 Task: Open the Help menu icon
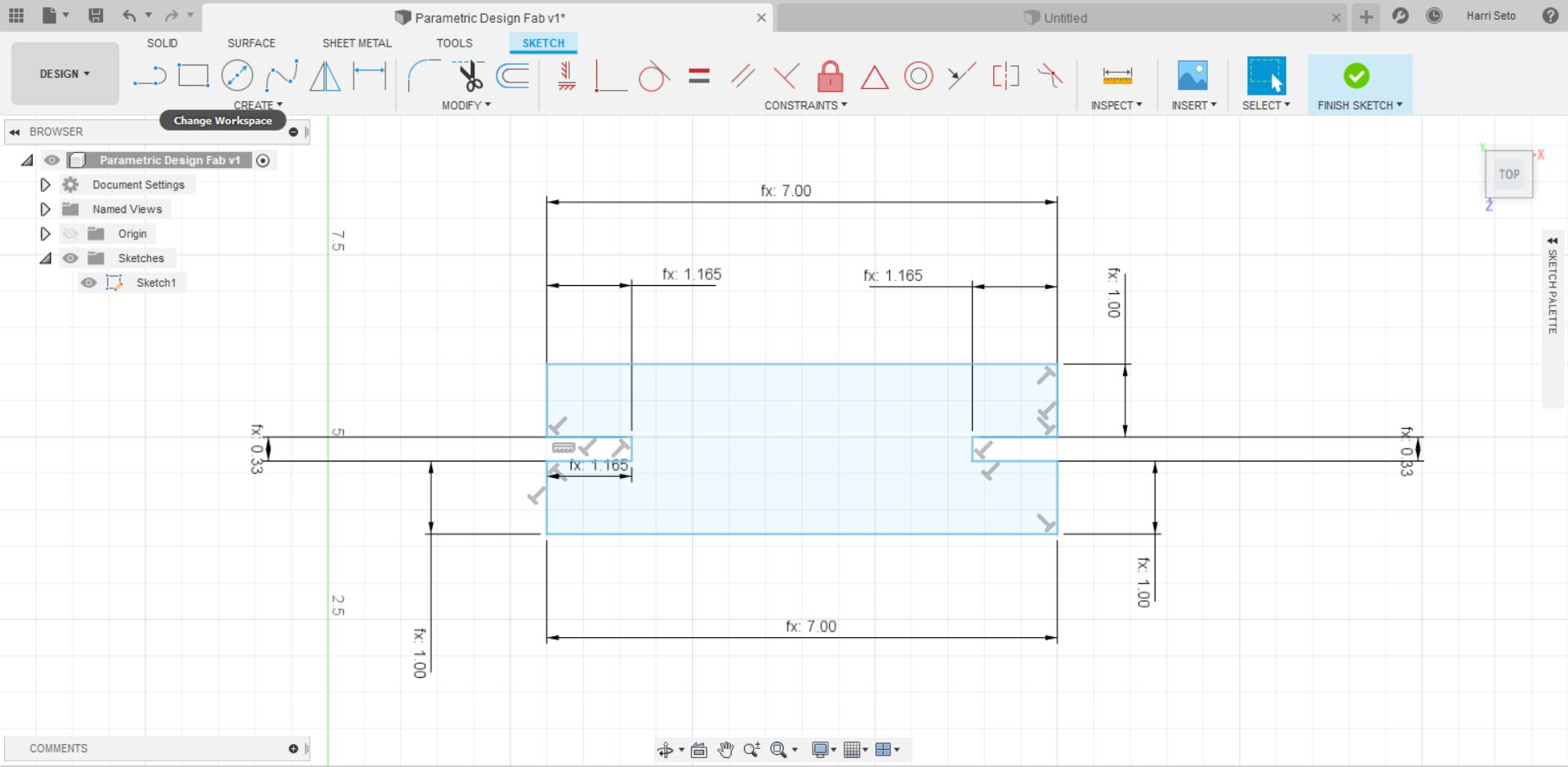(1550, 16)
